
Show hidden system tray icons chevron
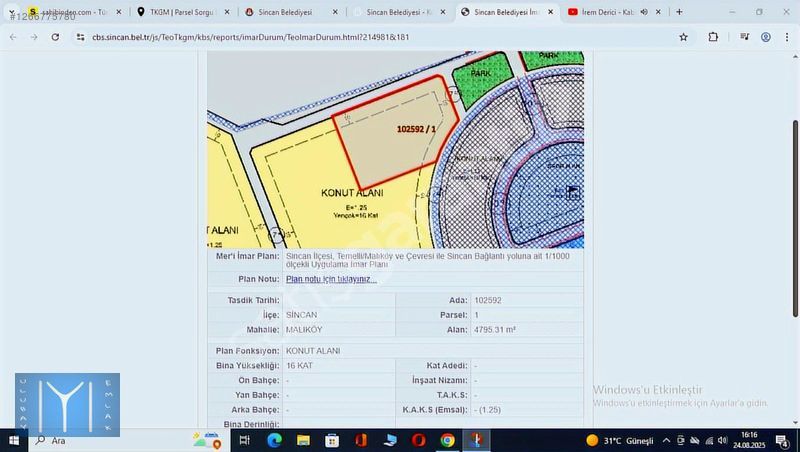[x=666, y=440]
